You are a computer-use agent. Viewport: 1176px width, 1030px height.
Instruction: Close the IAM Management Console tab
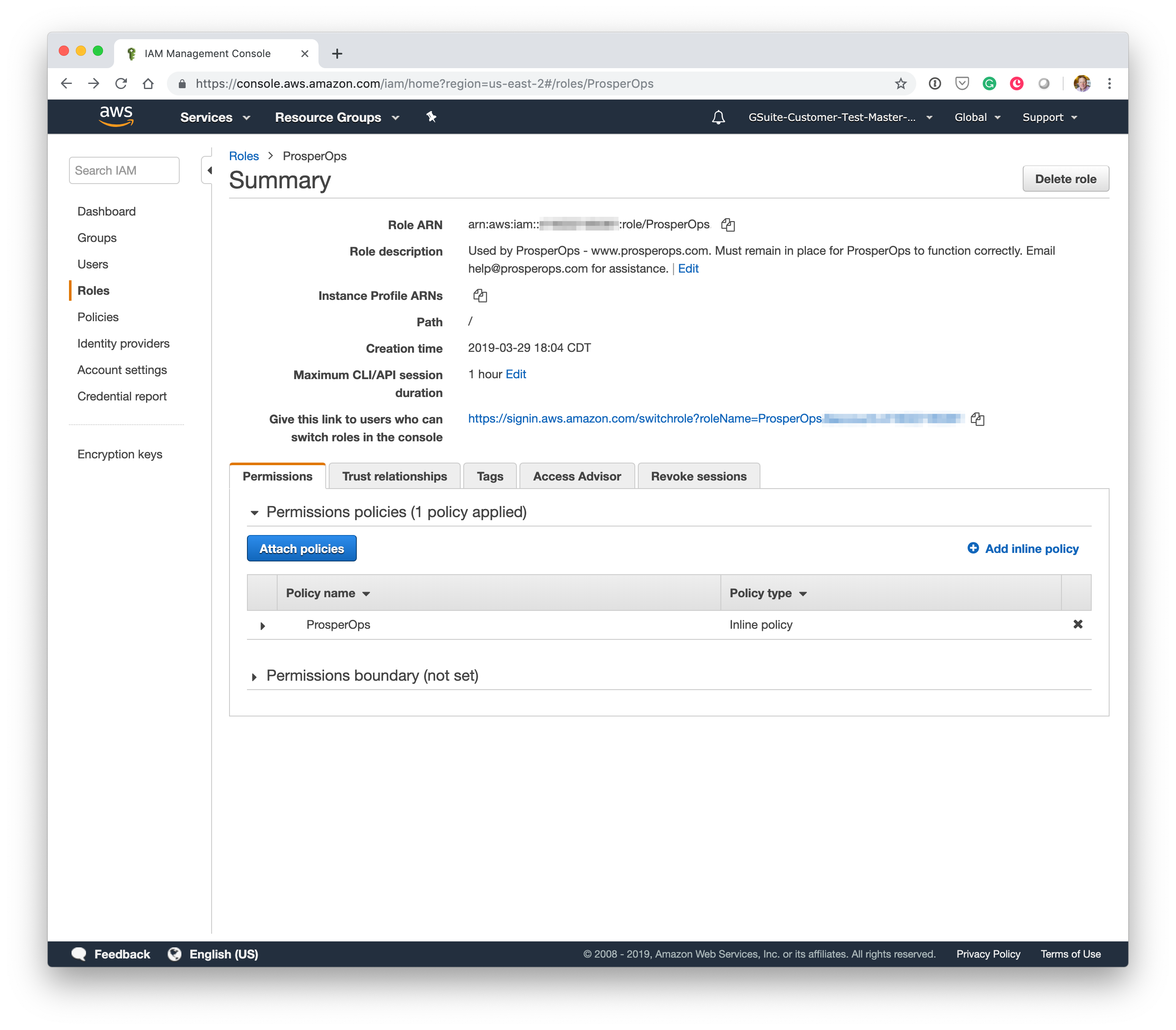coord(304,54)
